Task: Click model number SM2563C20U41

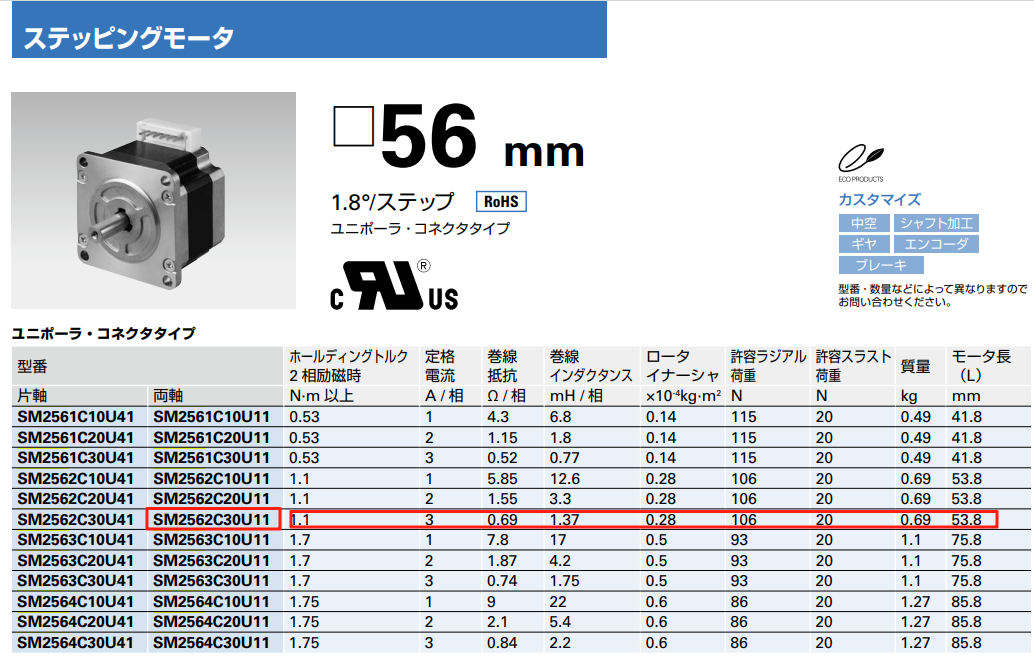Action: (75, 561)
